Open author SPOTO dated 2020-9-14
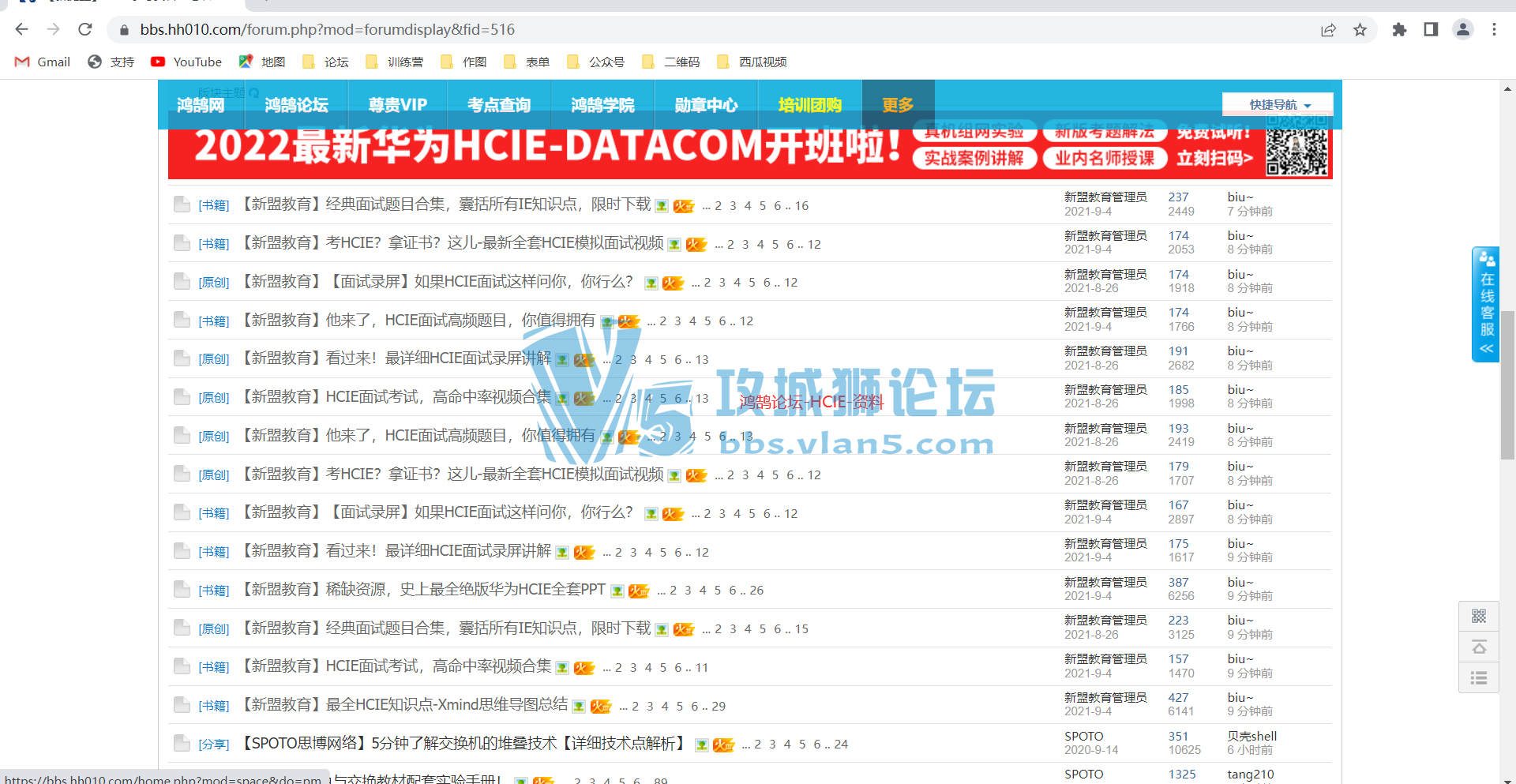The image size is (1516, 784). (x=1083, y=736)
